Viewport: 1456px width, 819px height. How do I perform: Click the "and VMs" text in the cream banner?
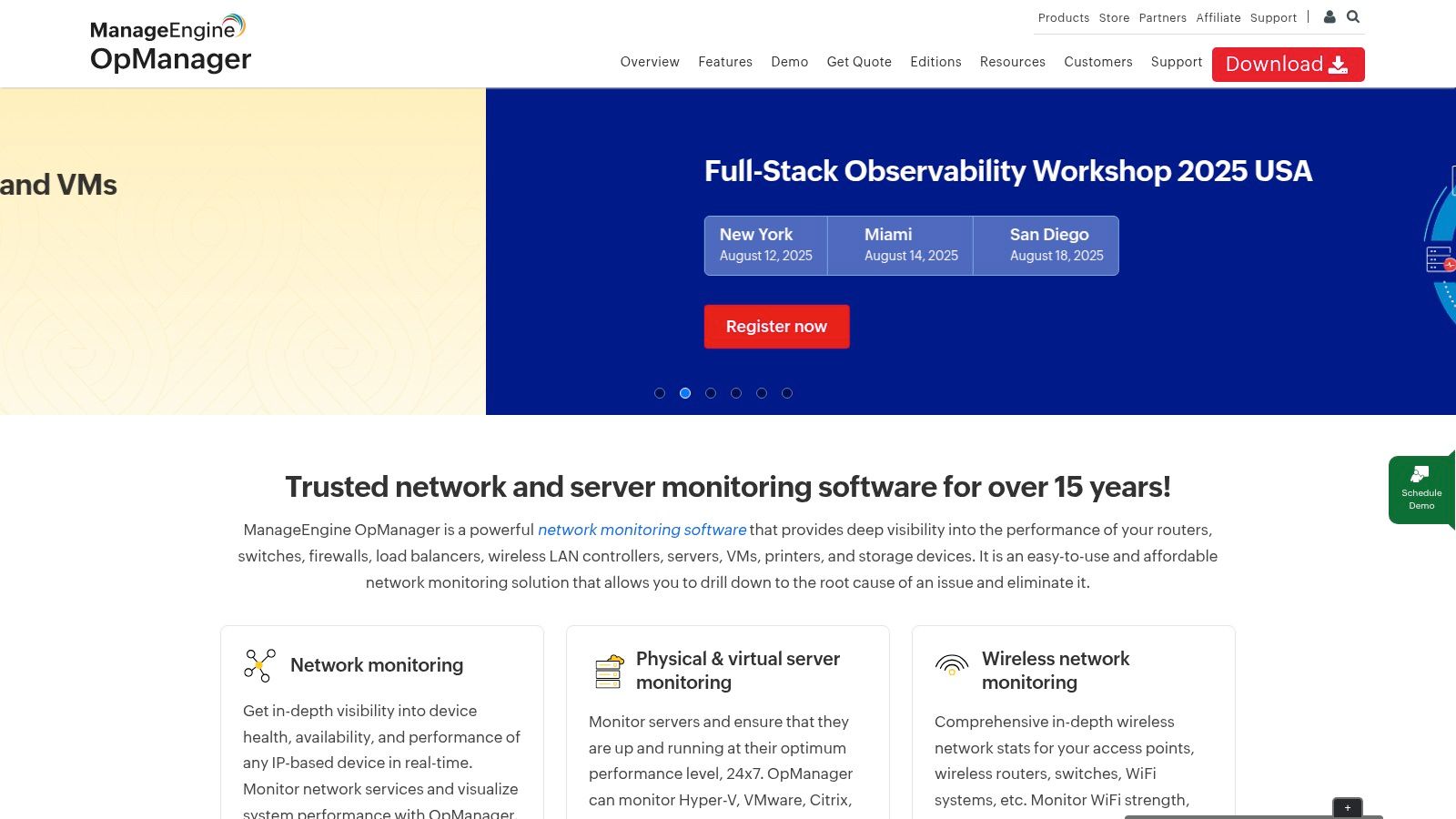click(x=58, y=185)
